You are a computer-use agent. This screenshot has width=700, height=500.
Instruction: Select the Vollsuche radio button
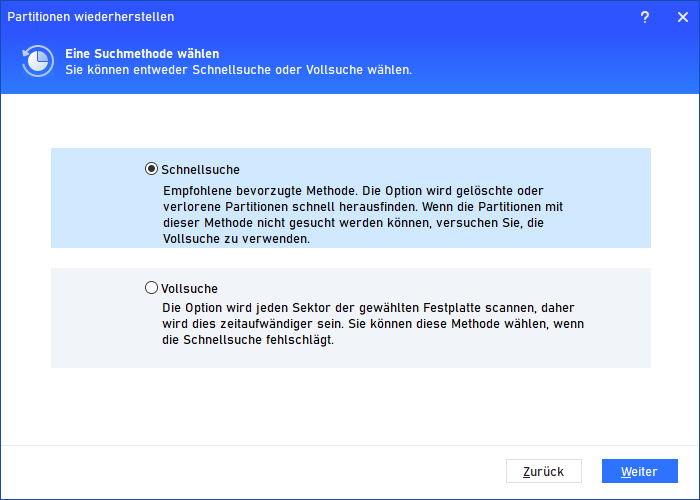click(152, 288)
